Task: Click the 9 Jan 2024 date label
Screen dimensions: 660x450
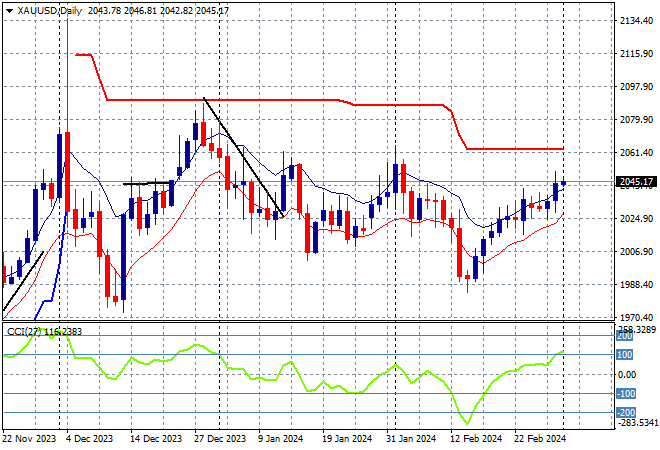Action: pos(280,439)
